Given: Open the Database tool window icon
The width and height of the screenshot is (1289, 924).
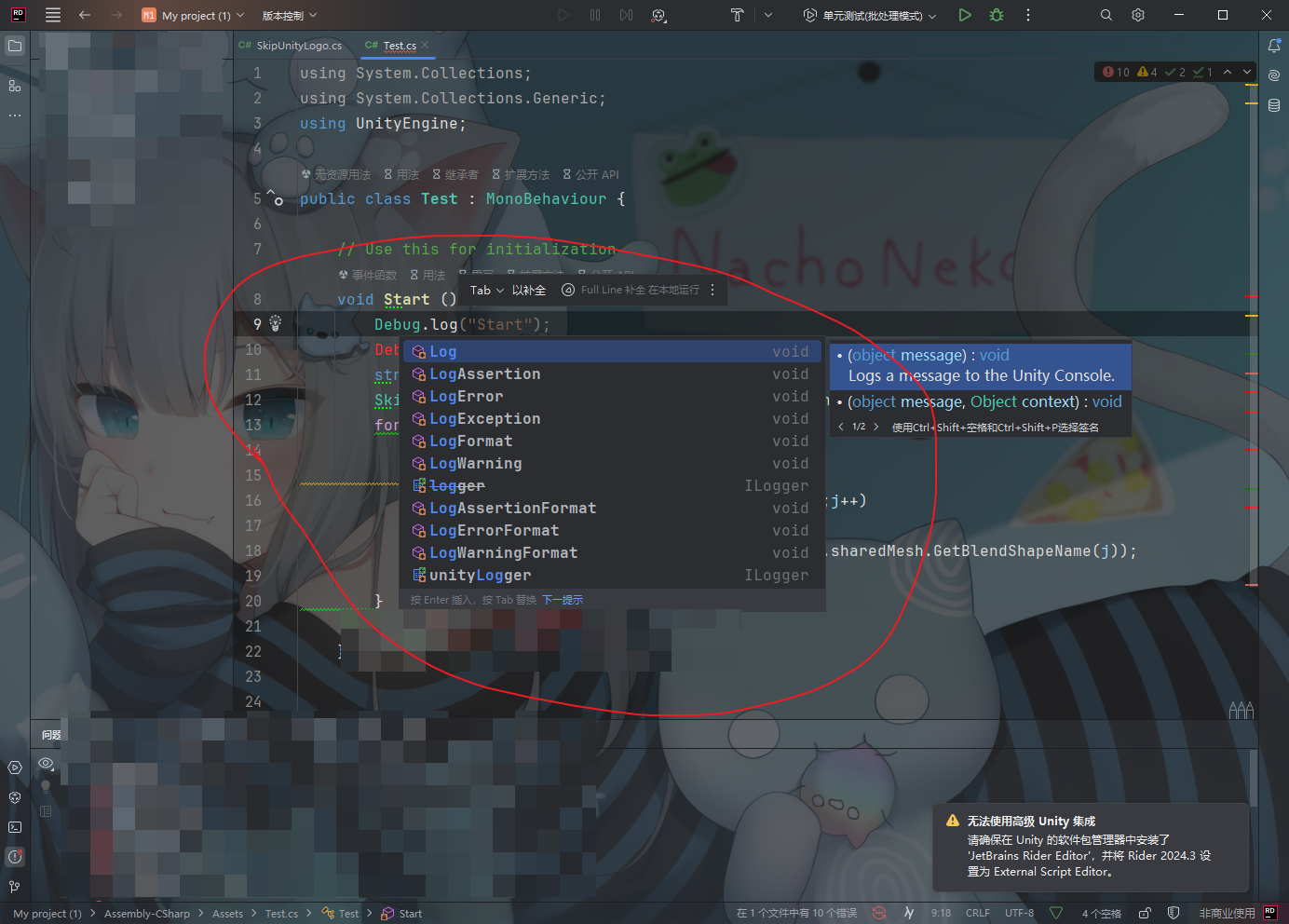Looking at the screenshot, I should pos(1274,105).
